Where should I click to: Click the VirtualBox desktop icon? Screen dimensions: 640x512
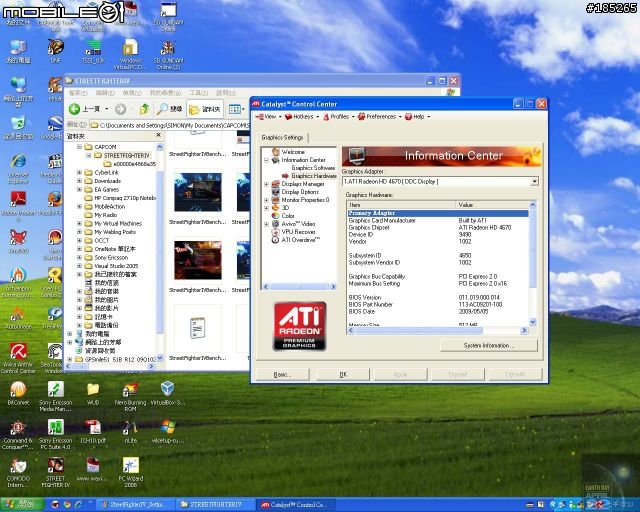click(x=167, y=389)
